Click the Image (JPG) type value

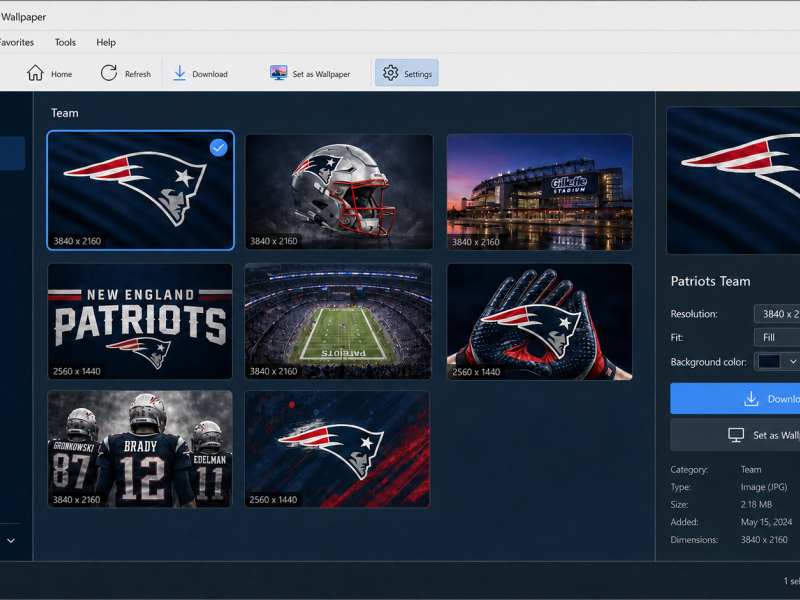pos(764,487)
